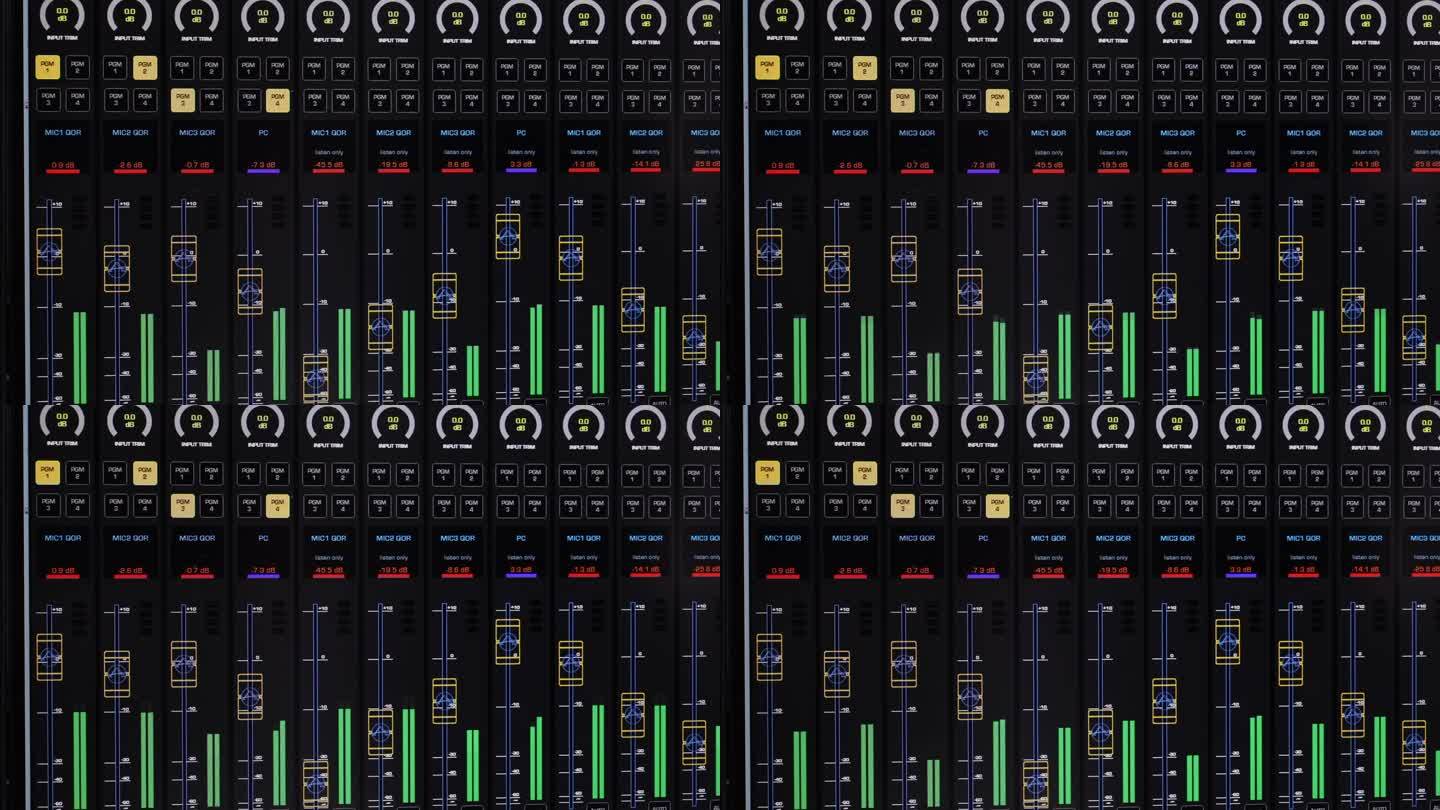Top-left panel: grab fader handle of 0.9 dB strip
This screenshot has width=1440, height=810.
pos(49,252)
